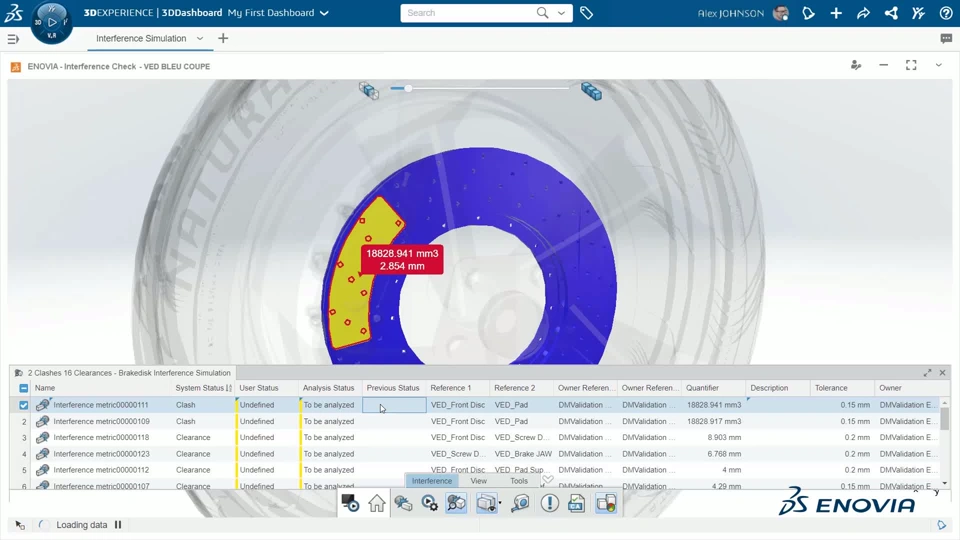The image size is (960, 540).
Task: Select Interference metric00000109 row
Action: click(479, 421)
